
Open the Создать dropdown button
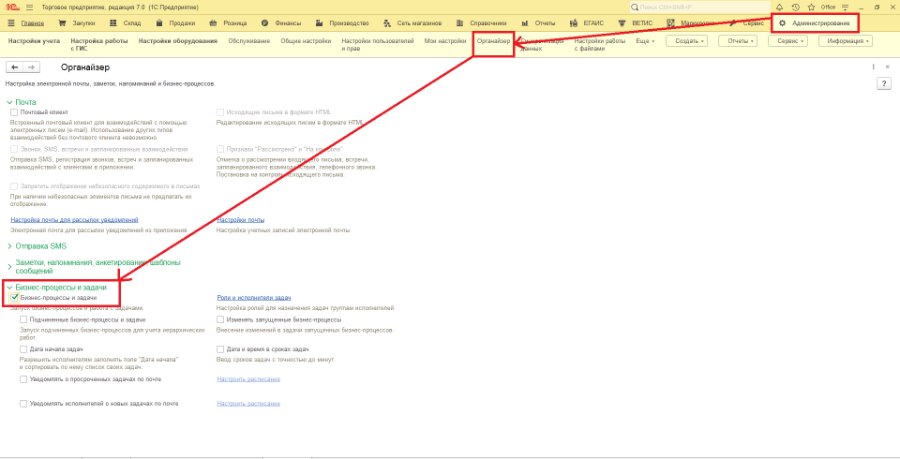(686, 41)
